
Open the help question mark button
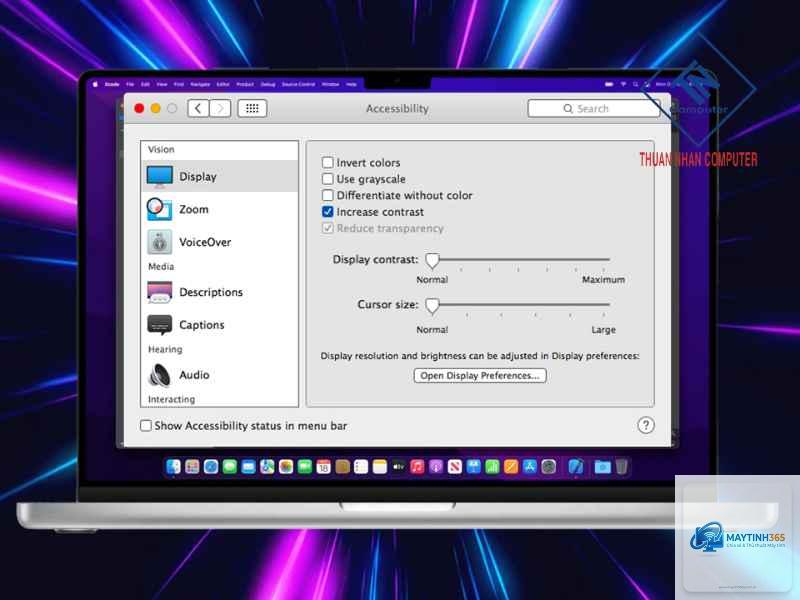pos(645,425)
